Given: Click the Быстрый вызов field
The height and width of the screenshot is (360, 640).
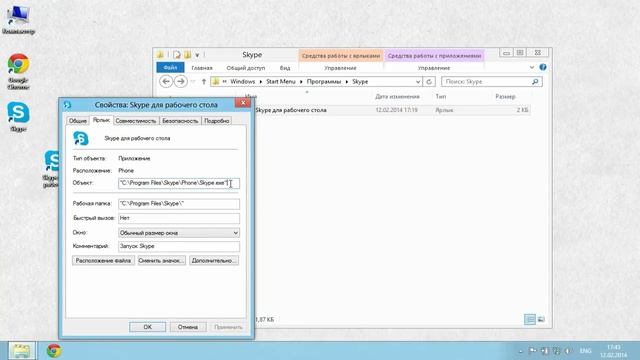Looking at the screenshot, I should pyautogui.click(x=179, y=218).
